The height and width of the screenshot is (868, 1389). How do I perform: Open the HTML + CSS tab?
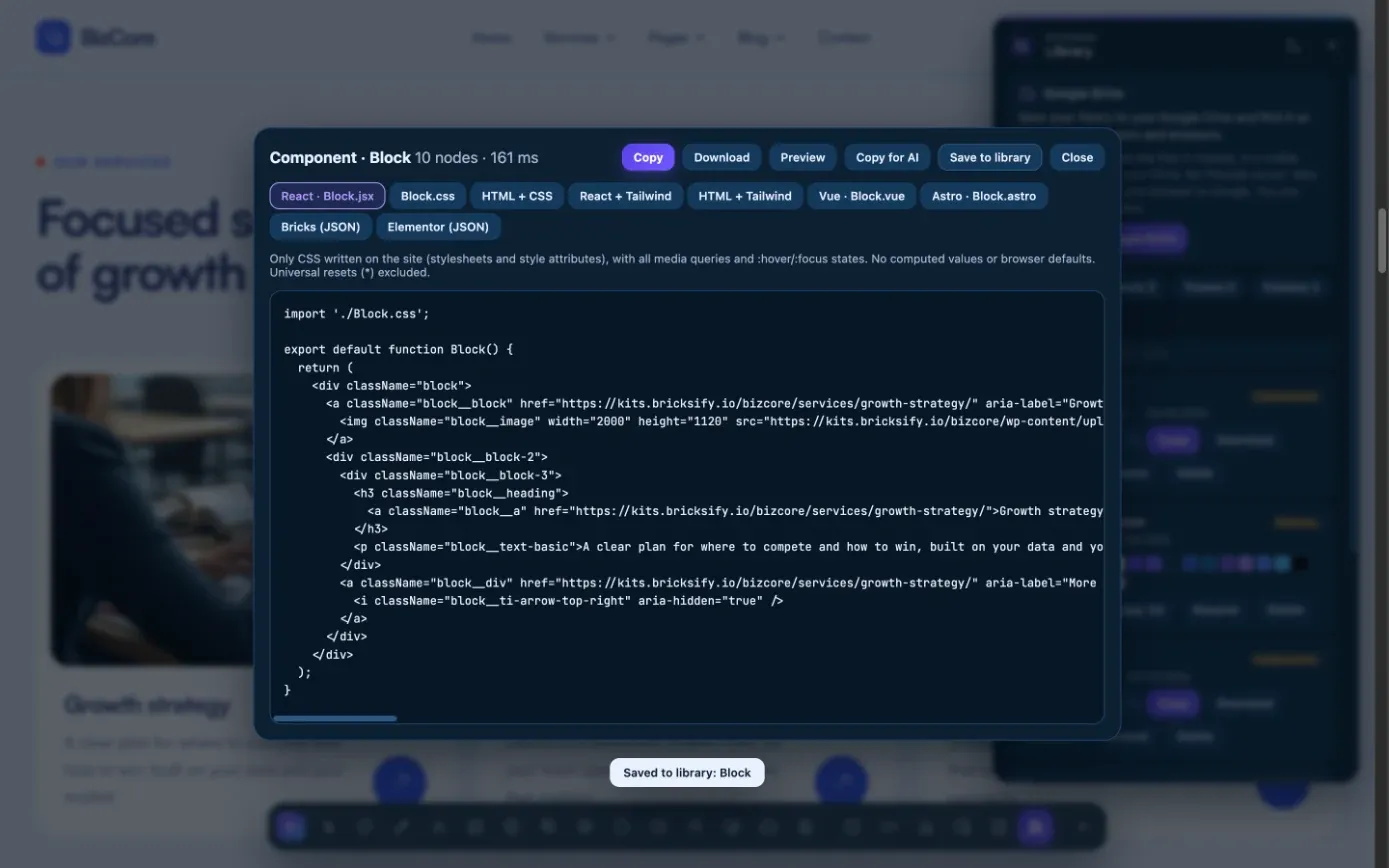point(517,196)
